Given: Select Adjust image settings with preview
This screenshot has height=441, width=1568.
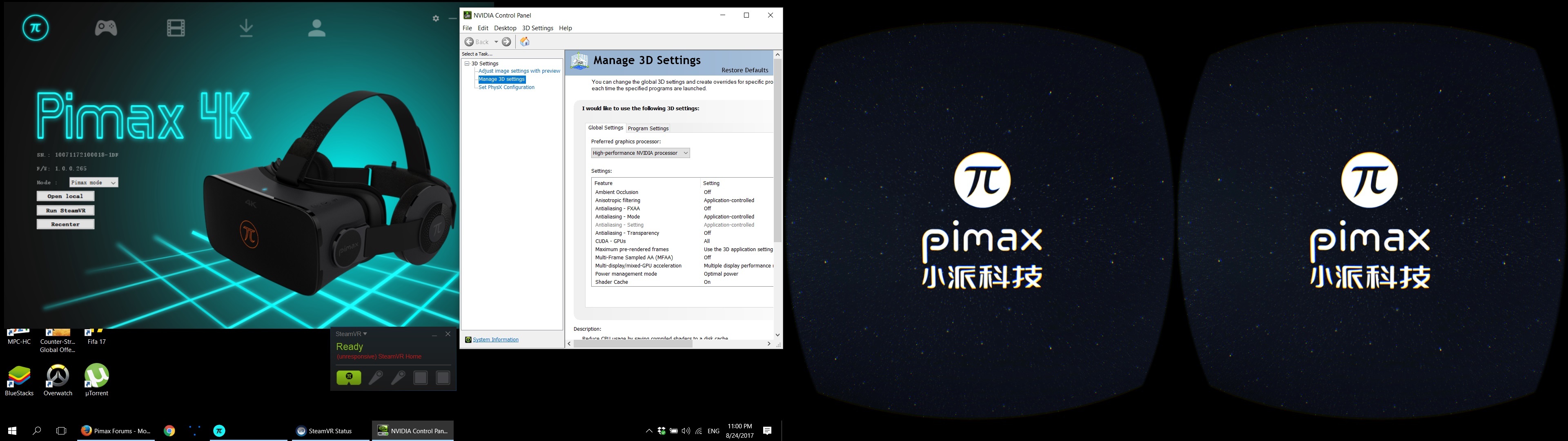Looking at the screenshot, I should [x=519, y=71].
